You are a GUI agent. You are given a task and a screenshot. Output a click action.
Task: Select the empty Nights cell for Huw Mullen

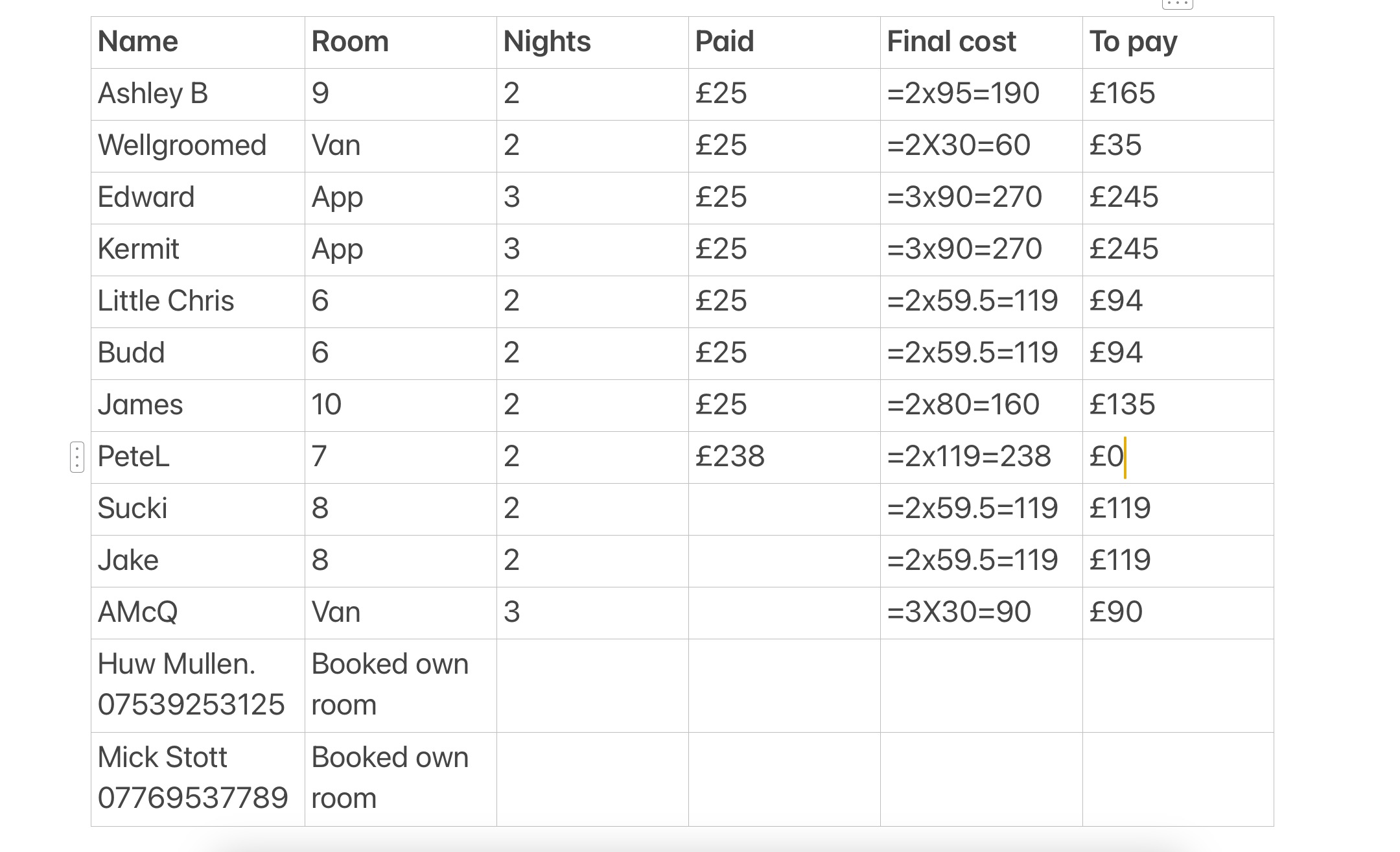592,685
